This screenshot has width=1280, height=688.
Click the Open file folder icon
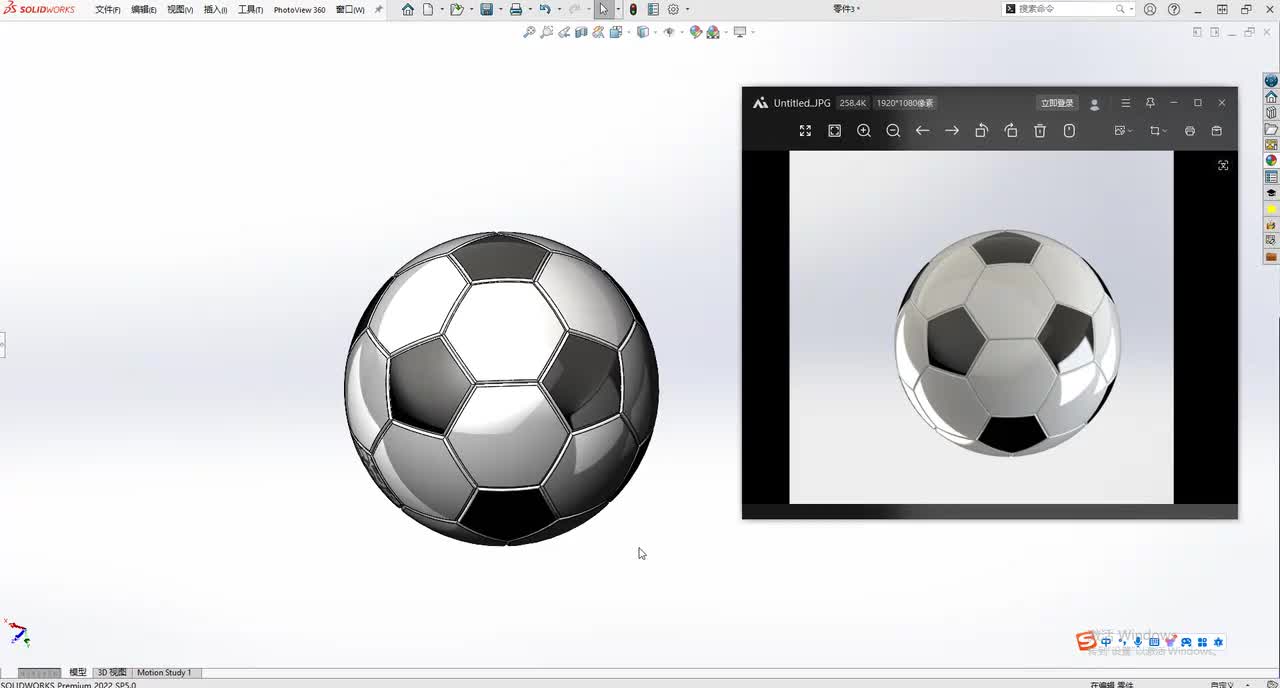click(457, 10)
